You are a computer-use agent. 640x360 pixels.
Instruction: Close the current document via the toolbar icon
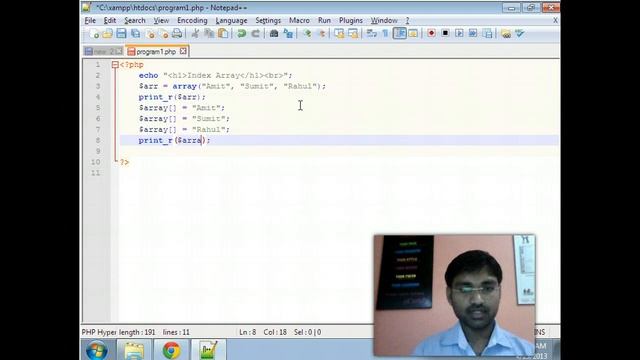pyautogui.click(x=150, y=34)
